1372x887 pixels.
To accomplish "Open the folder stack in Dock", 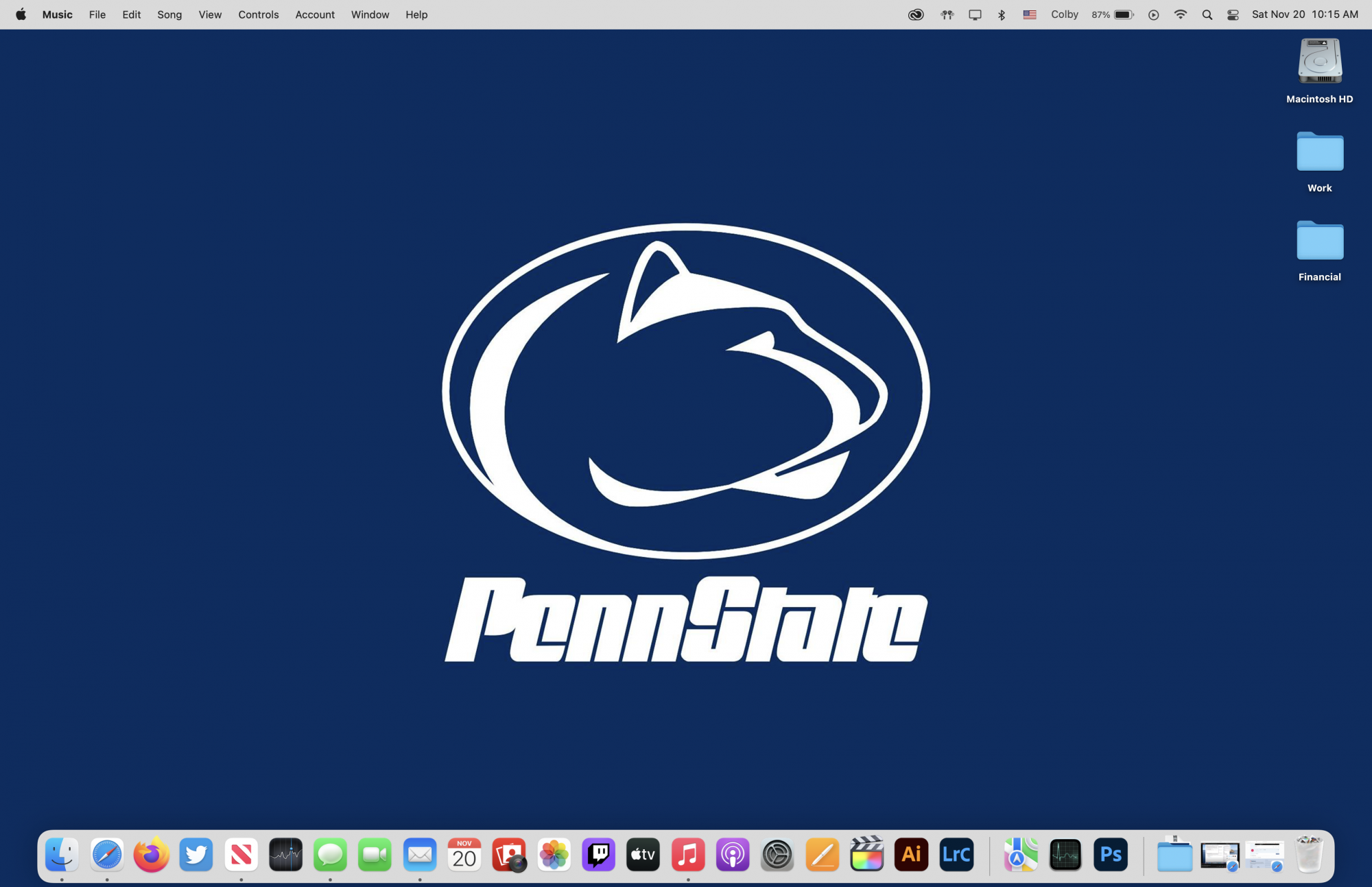I will click(x=1174, y=855).
